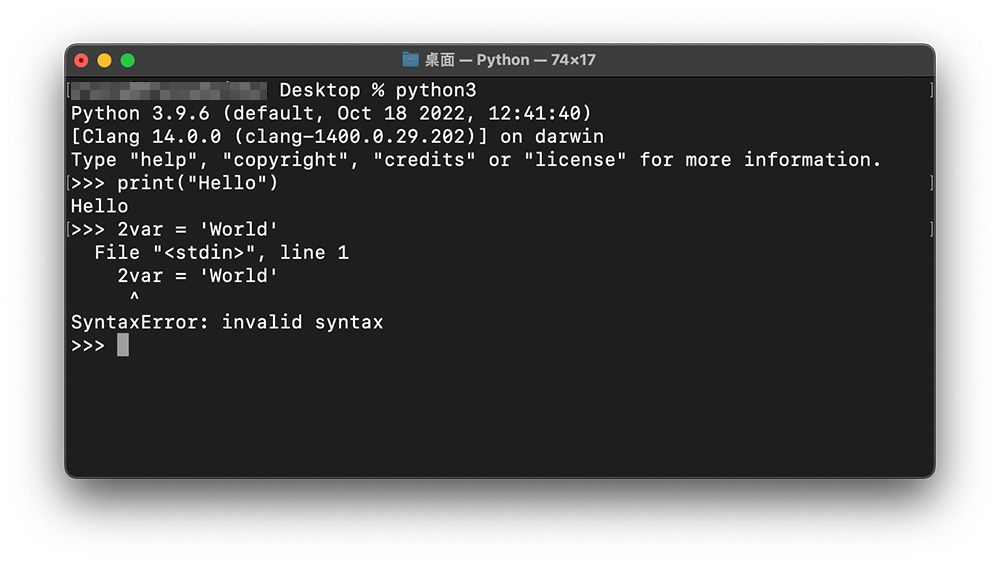Click the right bracket mark beside print line
Image resolution: width=1000 pixels, height=564 pixels.
932,183
